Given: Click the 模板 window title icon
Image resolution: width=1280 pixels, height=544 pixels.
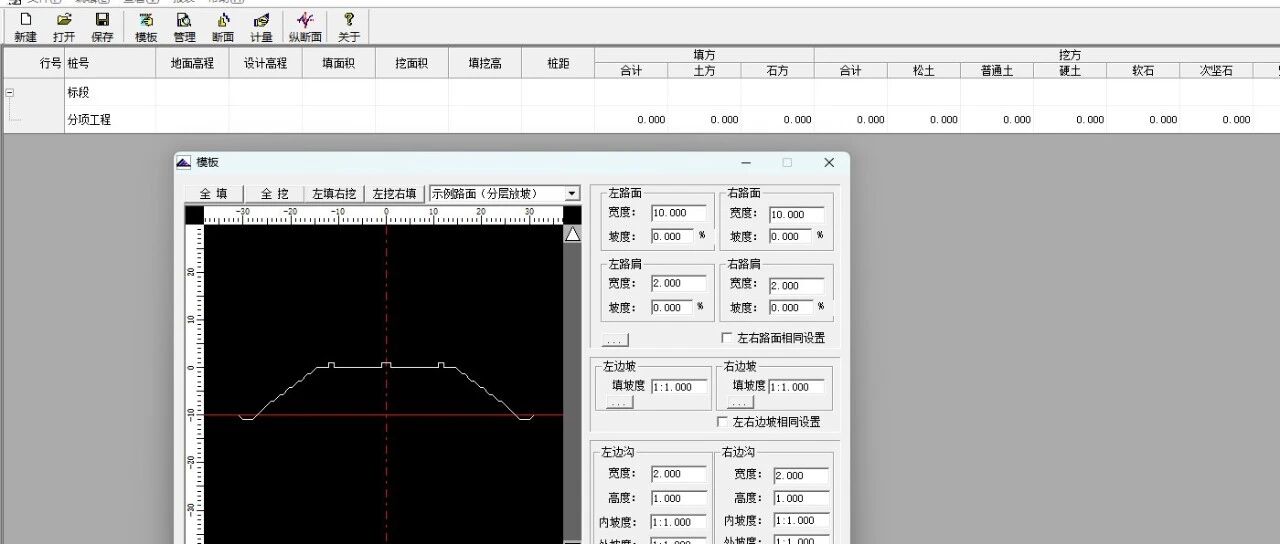Looking at the screenshot, I should 184,162.
